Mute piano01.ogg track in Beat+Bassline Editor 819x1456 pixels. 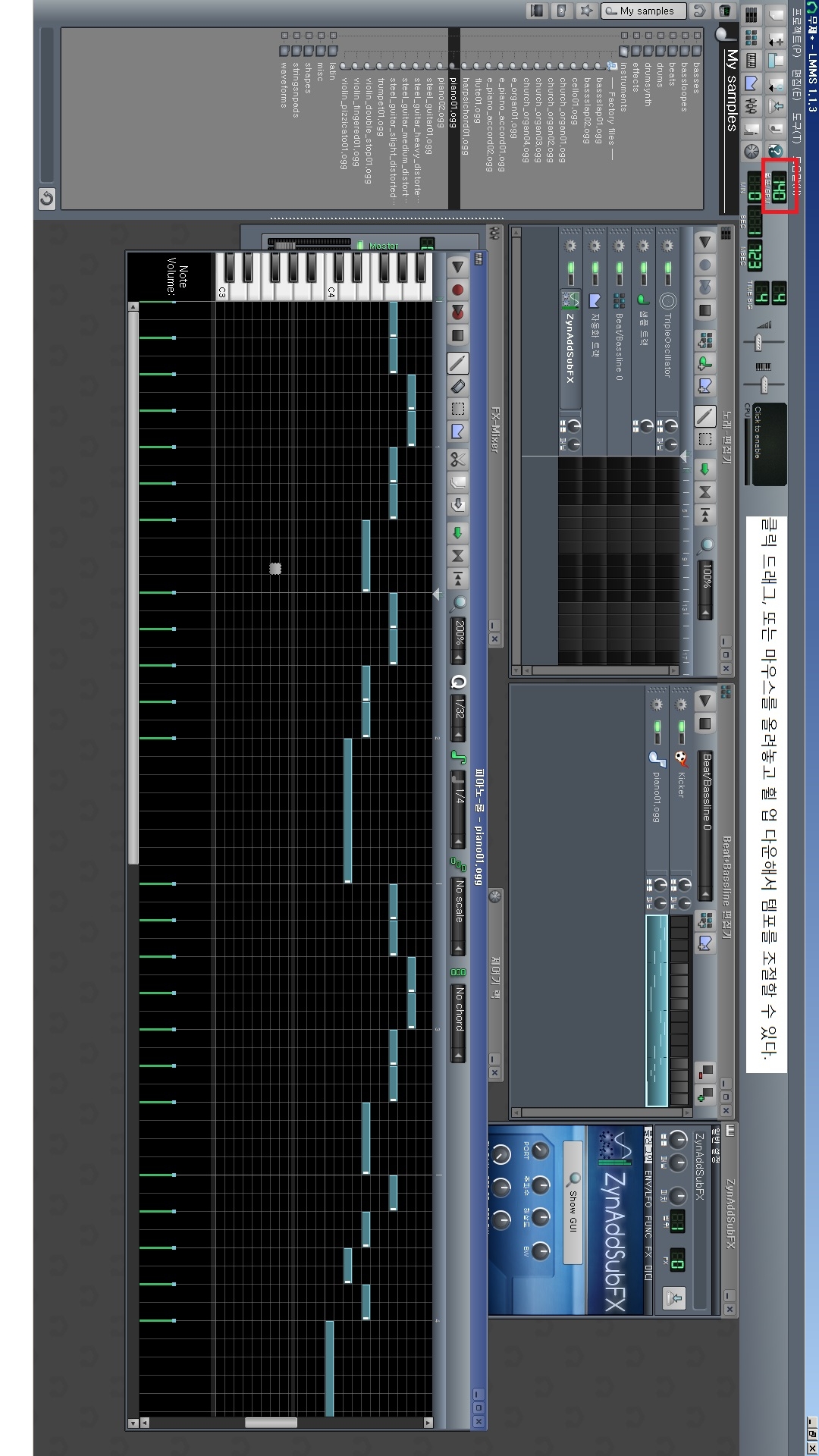(x=657, y=726)
